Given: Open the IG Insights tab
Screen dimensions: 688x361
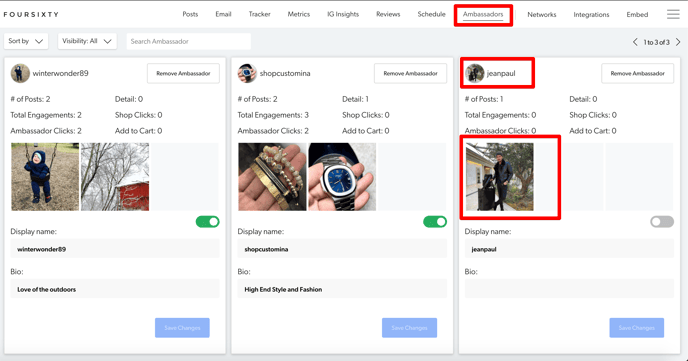Looking at the screenshot, I should pos(343,14).
